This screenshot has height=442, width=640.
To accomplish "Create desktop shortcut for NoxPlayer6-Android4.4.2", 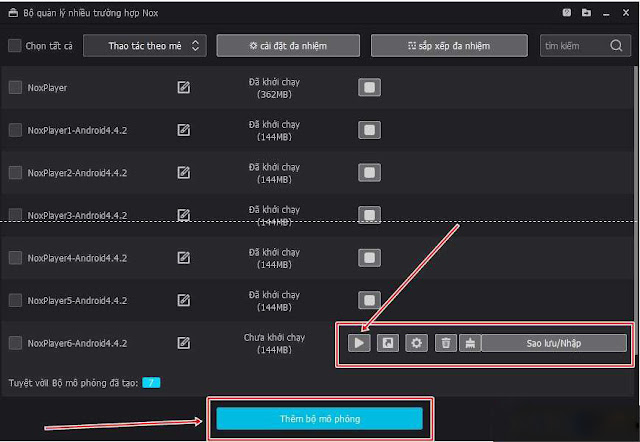I will pyautogui.click(x=388, y=343).
